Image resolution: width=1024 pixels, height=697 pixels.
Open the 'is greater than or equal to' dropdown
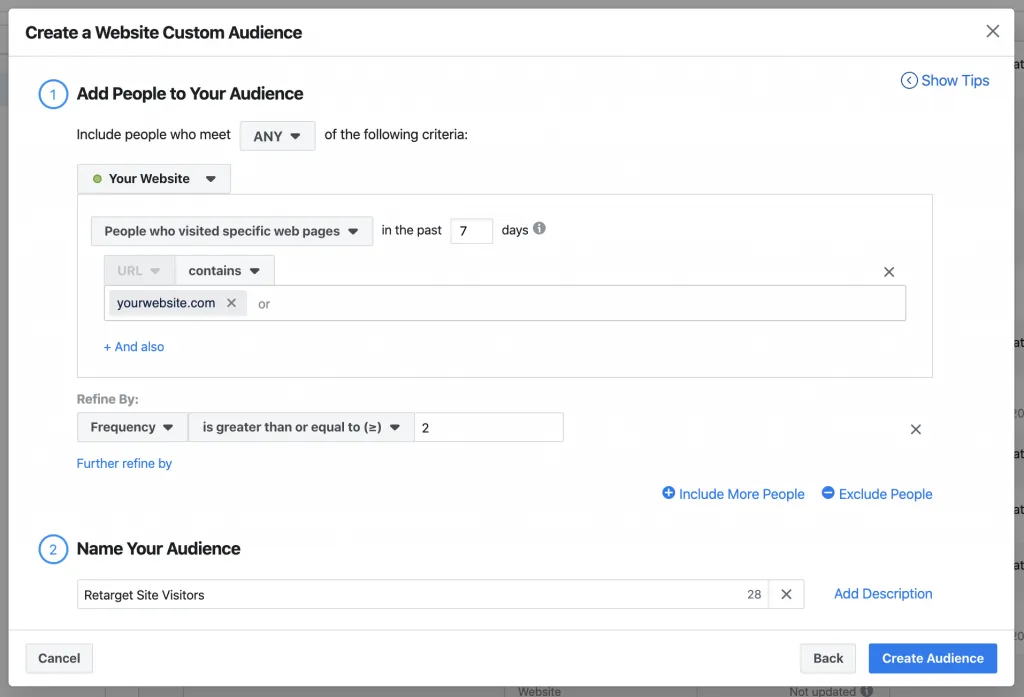click(301, 427)
